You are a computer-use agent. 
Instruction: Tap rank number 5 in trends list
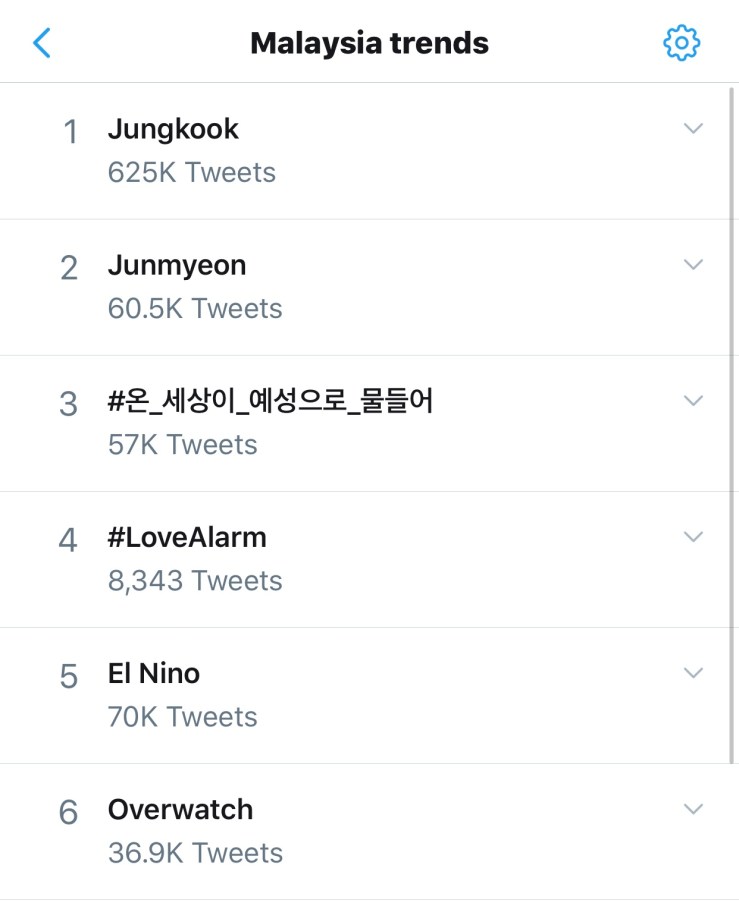pyautogui.click(x=68, y=677)
